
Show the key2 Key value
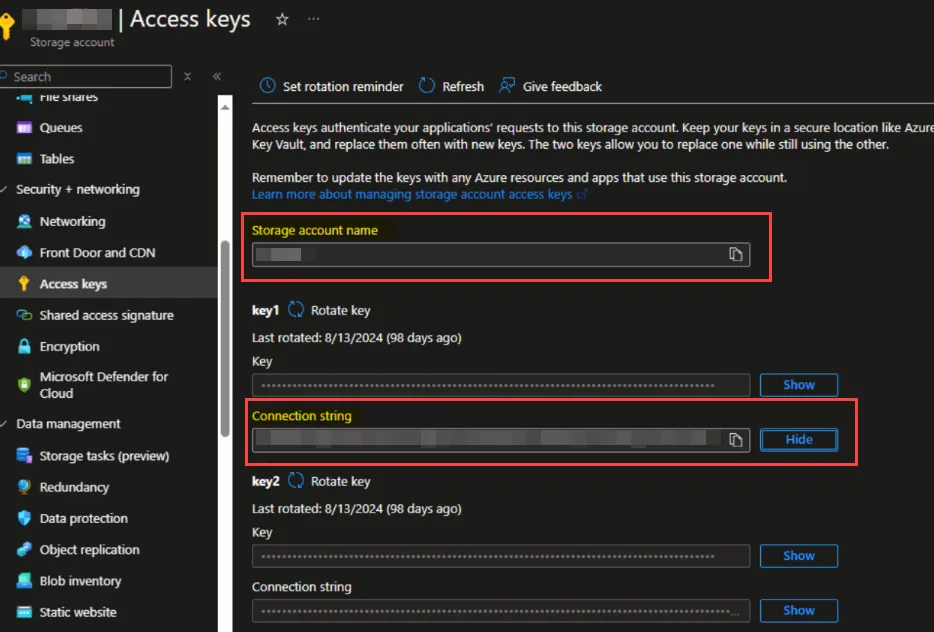[x=799, y=556]
